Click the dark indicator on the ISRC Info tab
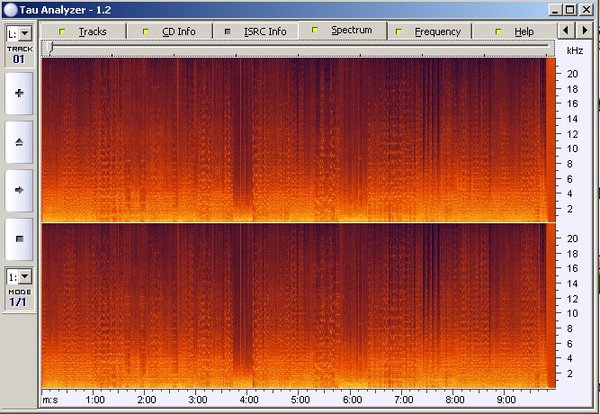Image resolution: width=600 pixels, height=414 pixels. pyautogui.click(x=227, y=31)
